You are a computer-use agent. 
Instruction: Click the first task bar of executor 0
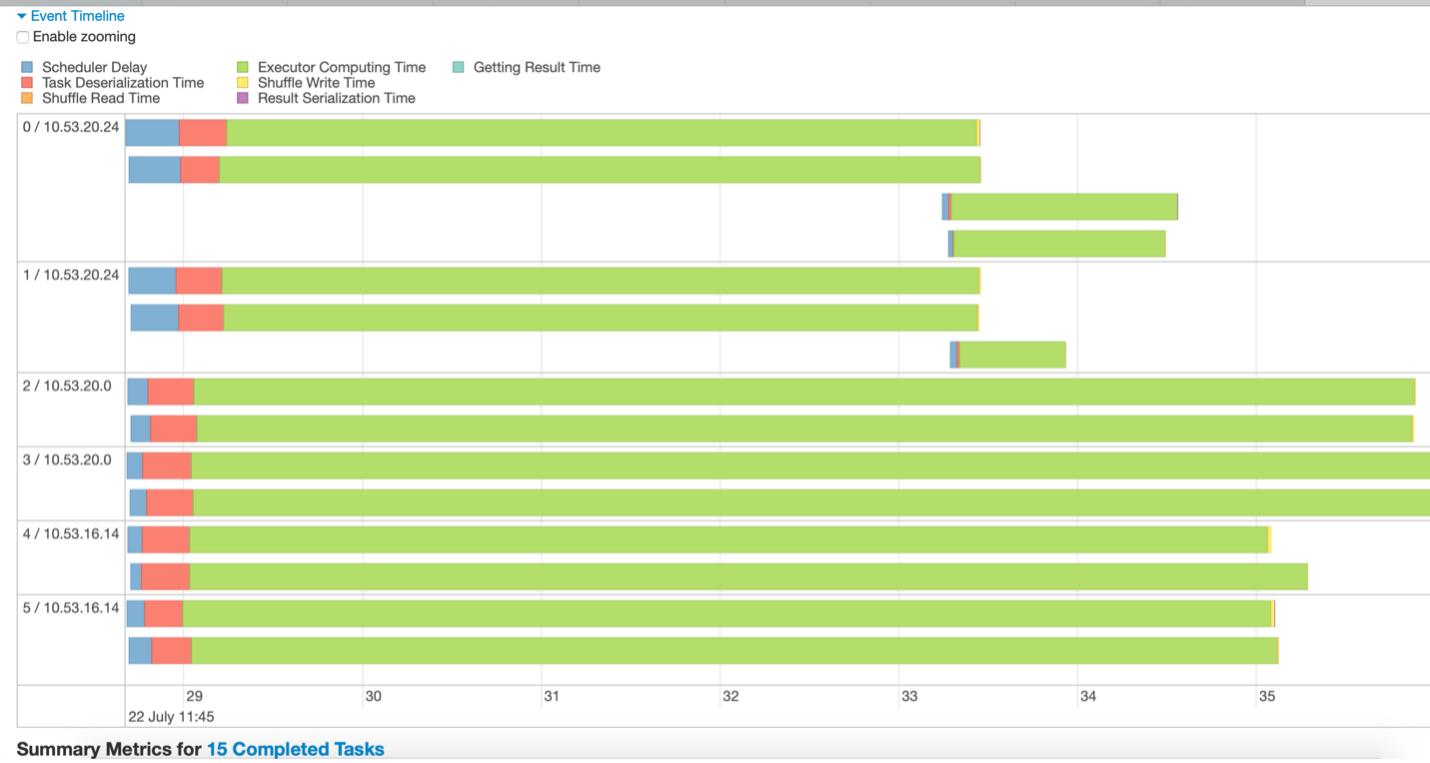click(x=553, y=133)
